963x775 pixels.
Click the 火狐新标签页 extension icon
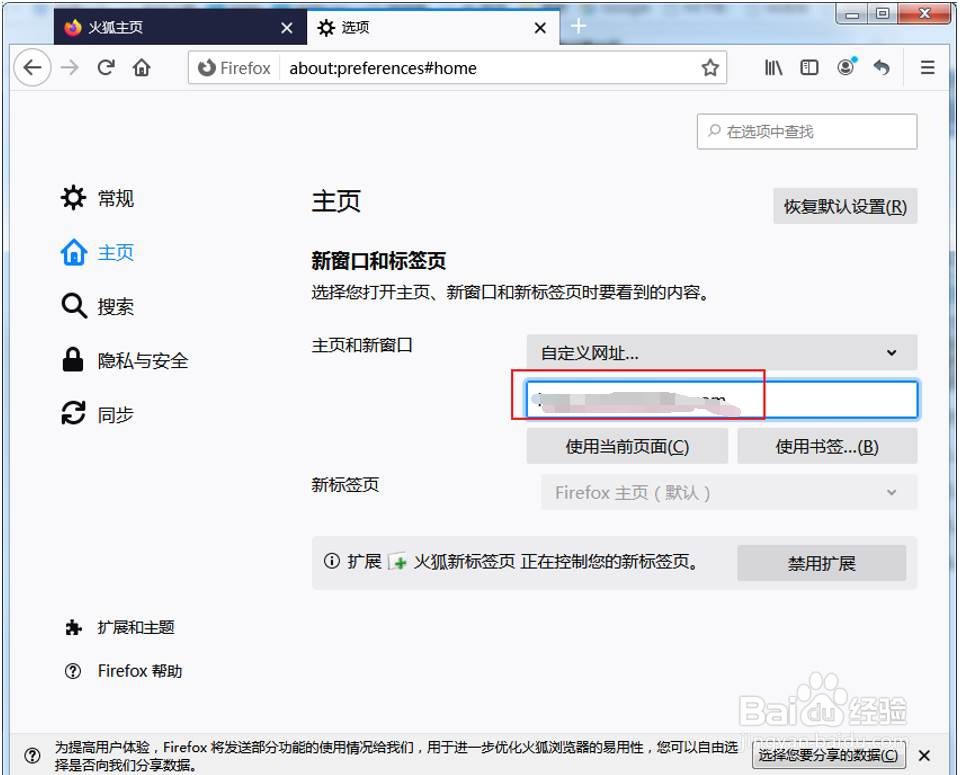click(398, 562)
